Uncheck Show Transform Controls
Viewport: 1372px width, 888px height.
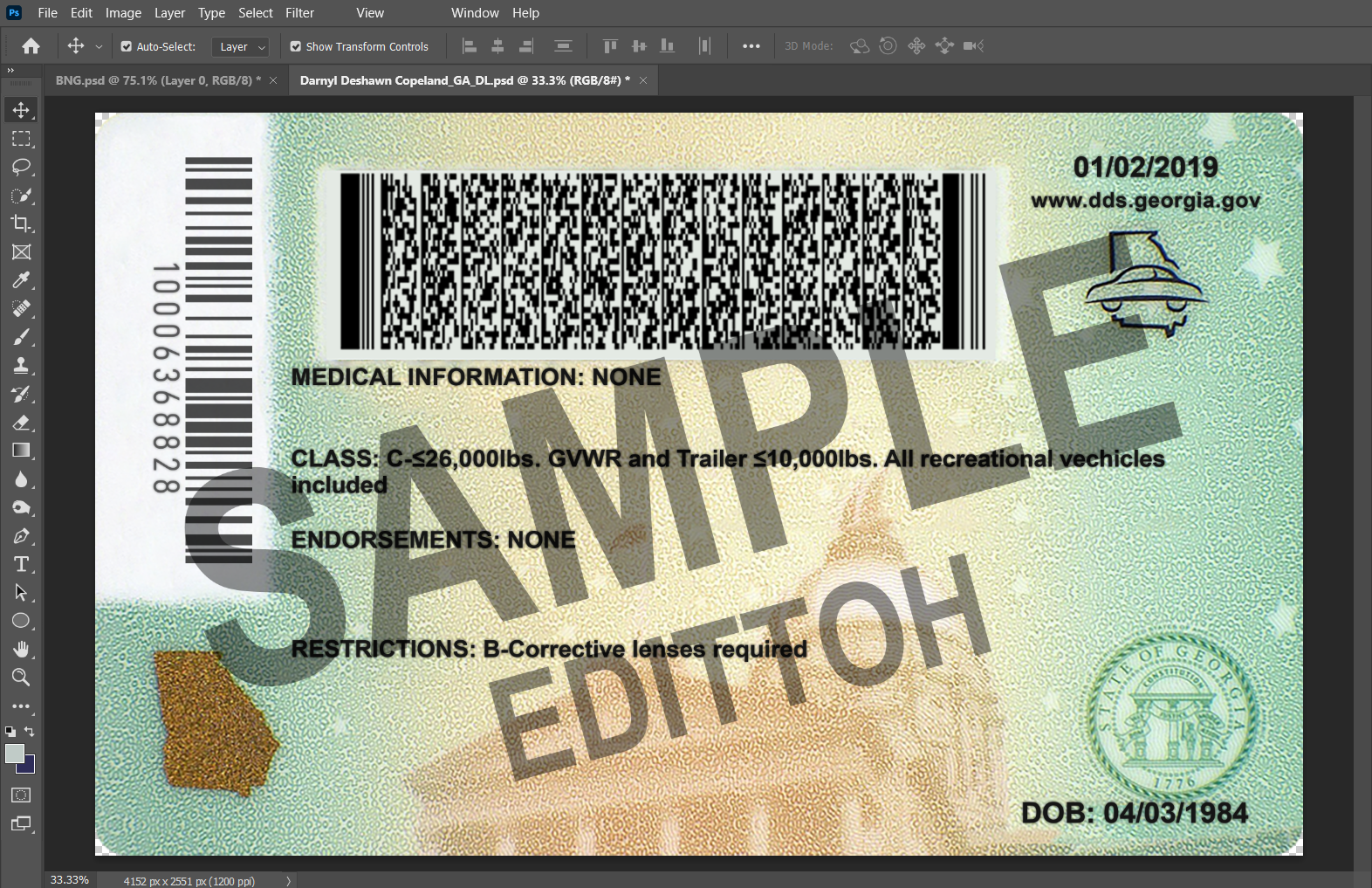[x=296, y=47]
